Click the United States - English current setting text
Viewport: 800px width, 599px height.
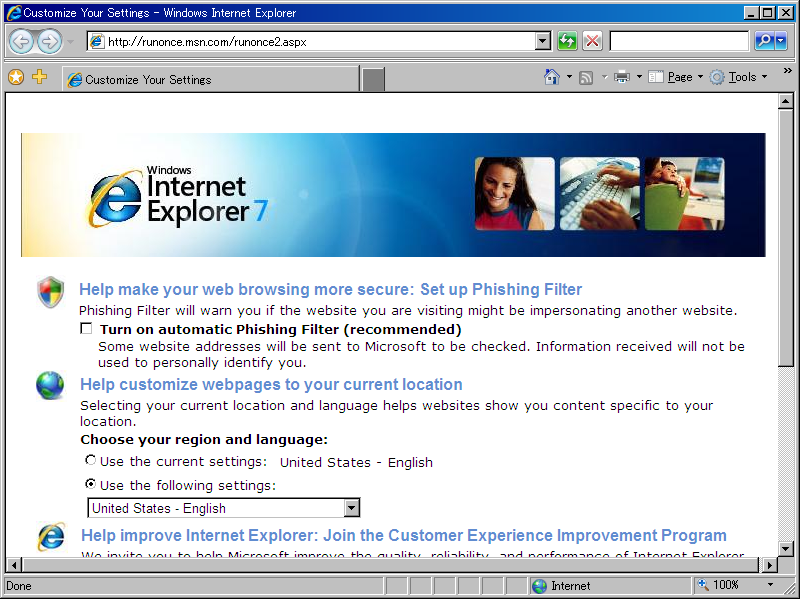tap(356, 462)
